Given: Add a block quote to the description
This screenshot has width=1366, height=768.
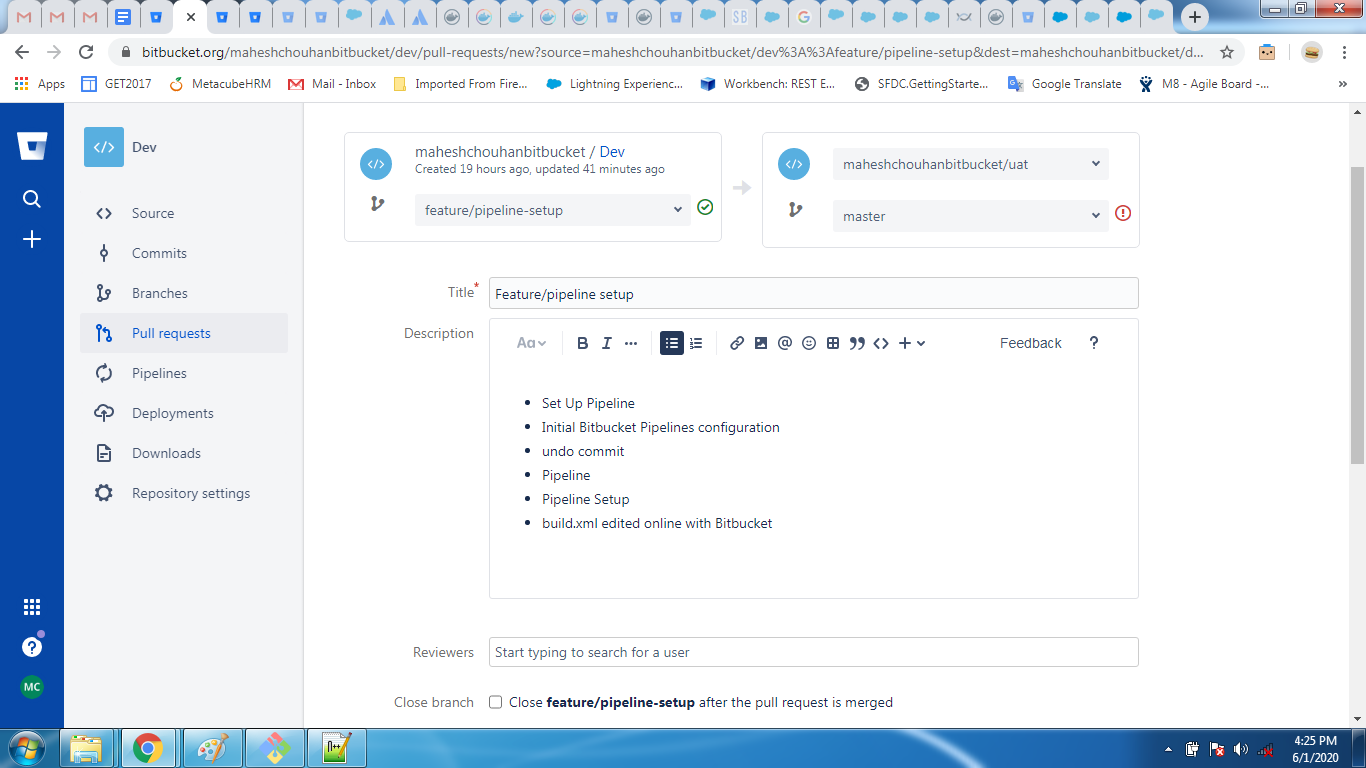Looking at the screenshot, I should coord(857,342).
